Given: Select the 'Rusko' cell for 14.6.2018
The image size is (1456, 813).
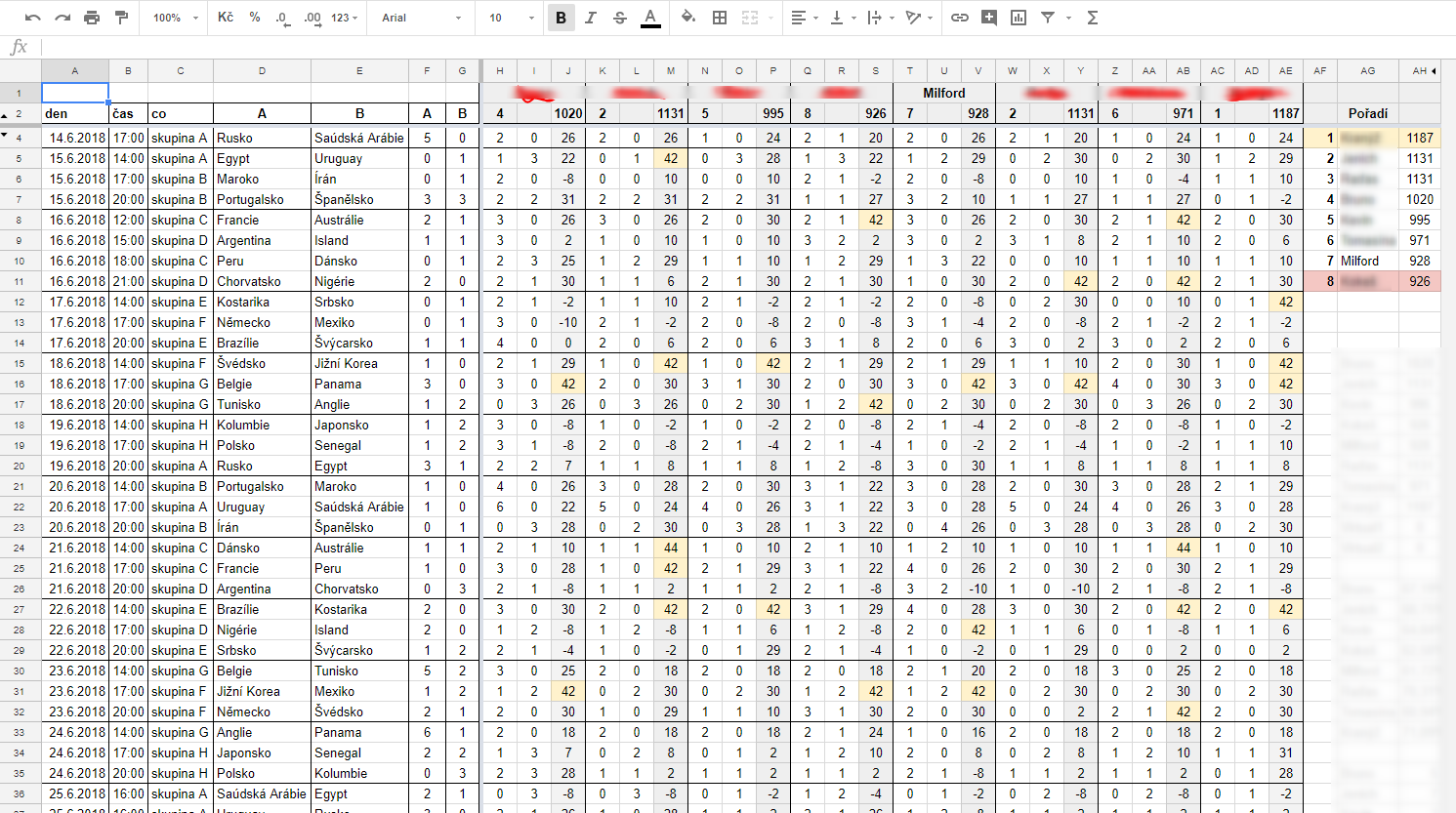Looking at the screenshot, I should pos(262,138).
